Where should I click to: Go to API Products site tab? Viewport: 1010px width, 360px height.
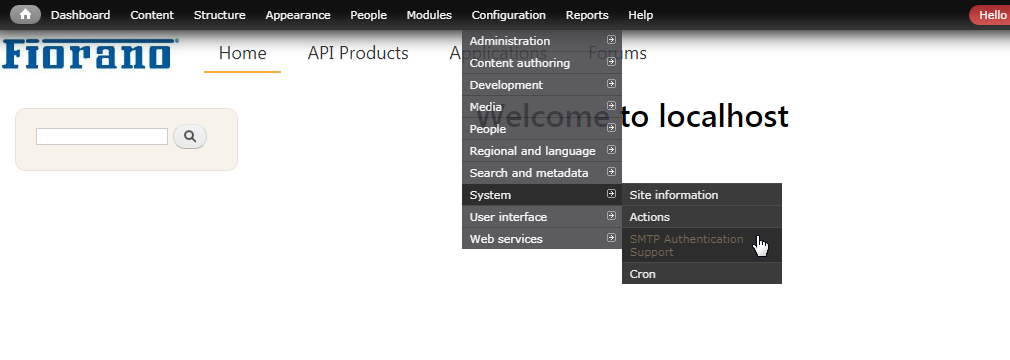(x=357, y=53)
